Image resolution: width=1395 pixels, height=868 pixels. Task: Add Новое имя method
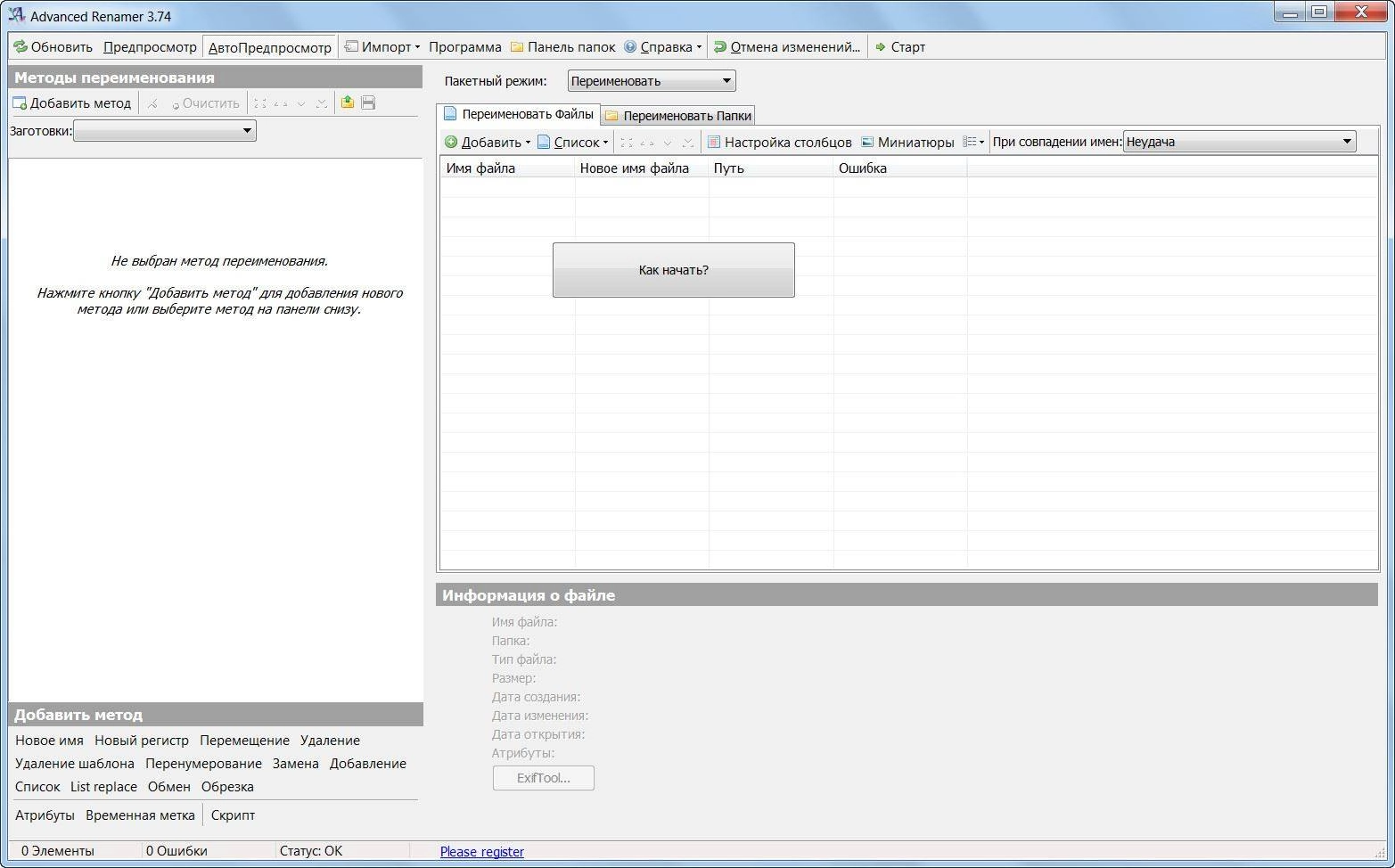click(x=49, y=741)
